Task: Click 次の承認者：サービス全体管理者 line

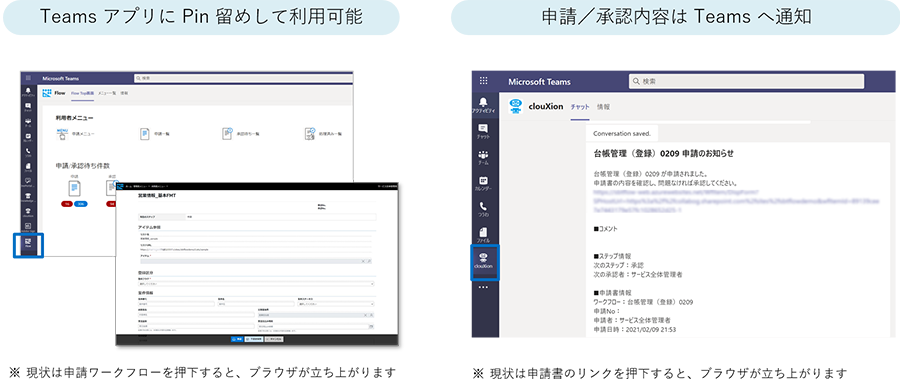Action: point(638,274)
